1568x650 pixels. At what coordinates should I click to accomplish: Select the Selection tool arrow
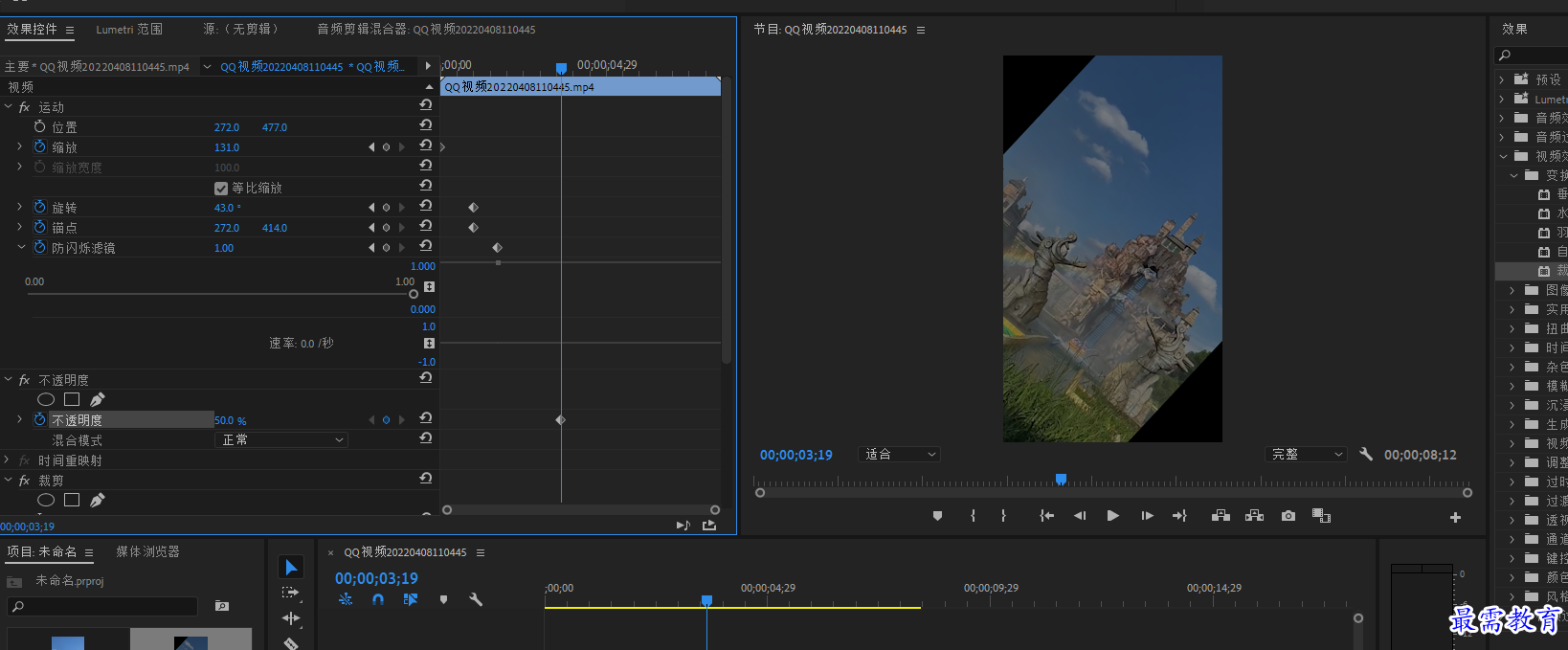(x=291, y=568)
